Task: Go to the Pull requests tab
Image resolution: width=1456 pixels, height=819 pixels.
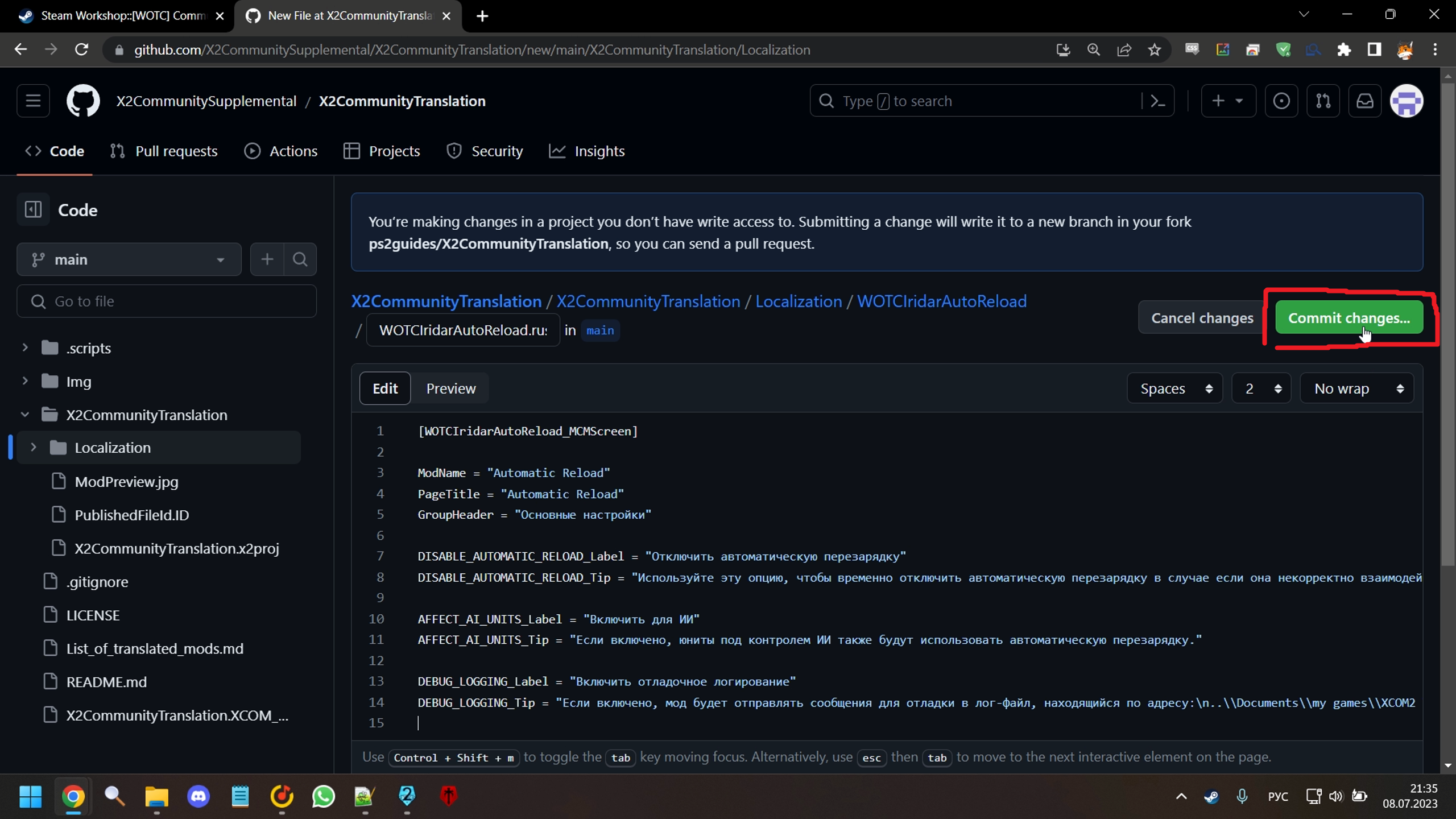Action: point(164,151)
